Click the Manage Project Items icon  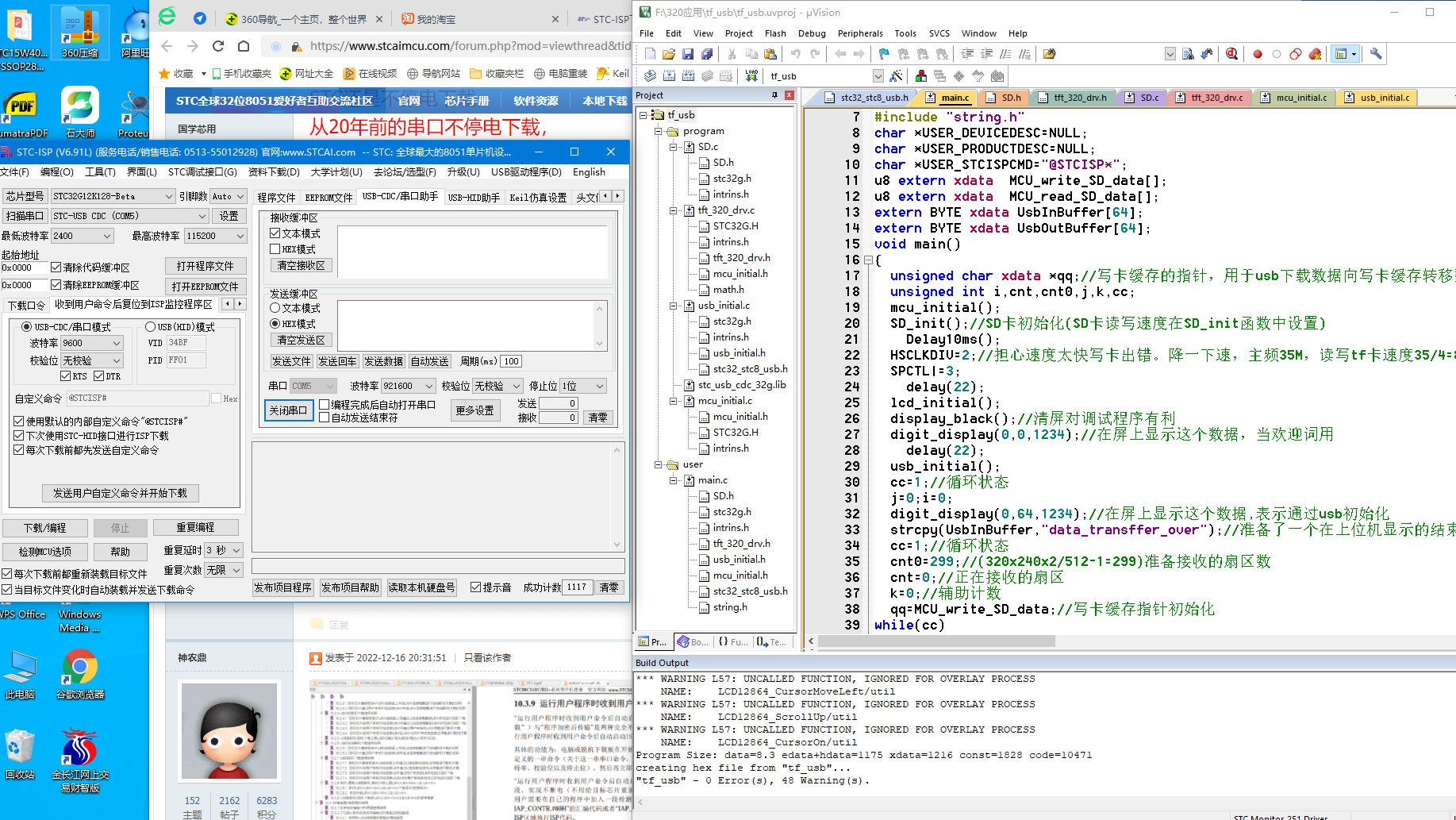tap(920, 75)
